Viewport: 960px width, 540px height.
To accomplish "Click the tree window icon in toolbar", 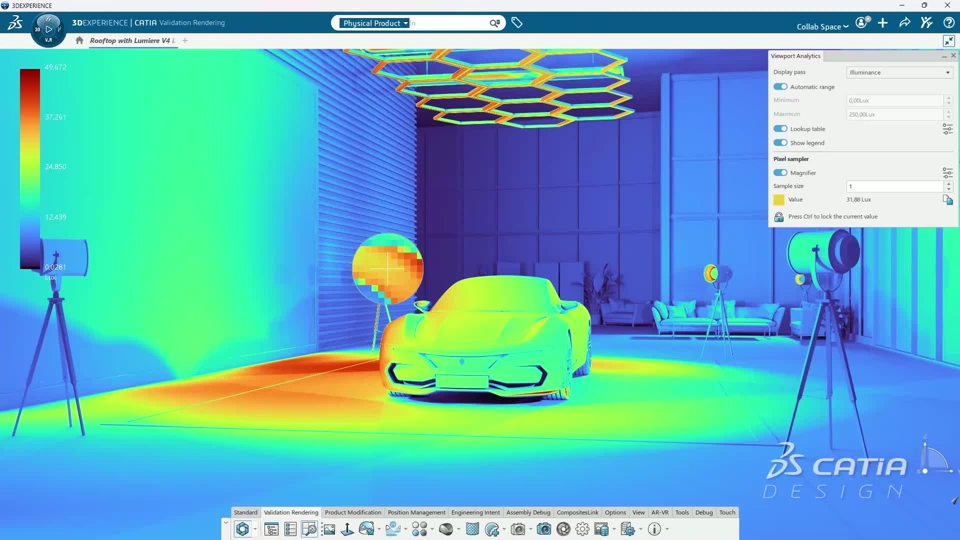I will point(271,529).
